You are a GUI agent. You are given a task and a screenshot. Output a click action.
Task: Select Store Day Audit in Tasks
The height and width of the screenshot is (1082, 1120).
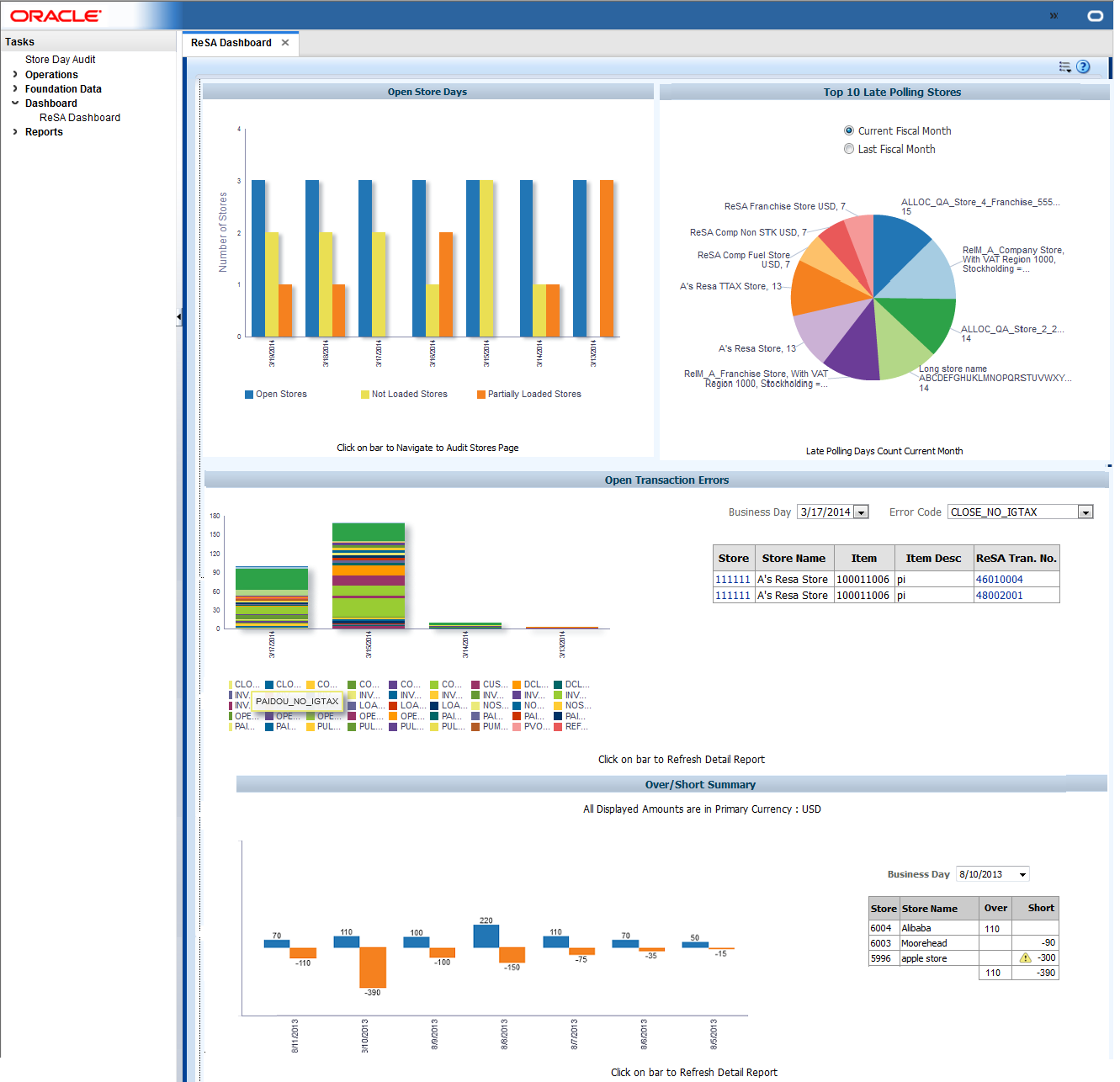tap(60, 59)
